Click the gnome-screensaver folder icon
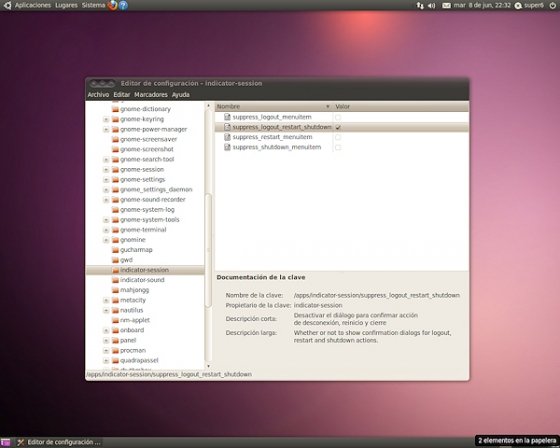560x448 pixels. [115, 139]
